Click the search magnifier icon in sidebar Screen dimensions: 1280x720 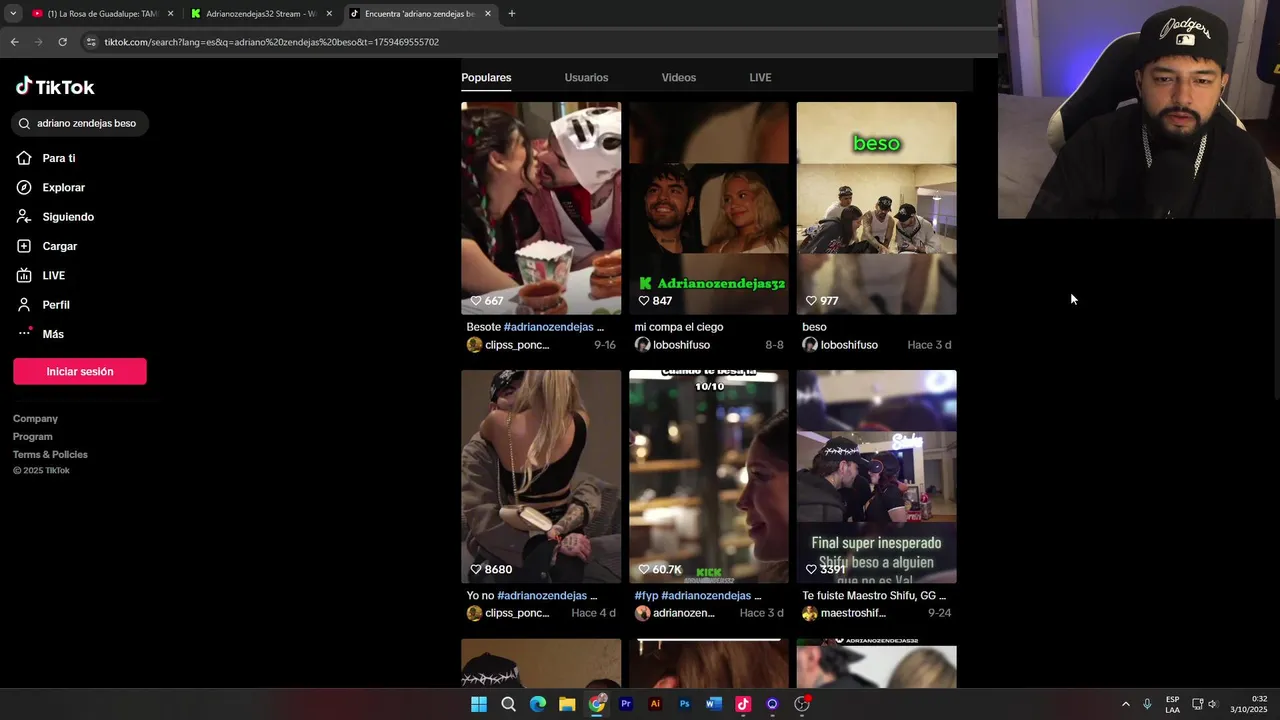[24, 123]
